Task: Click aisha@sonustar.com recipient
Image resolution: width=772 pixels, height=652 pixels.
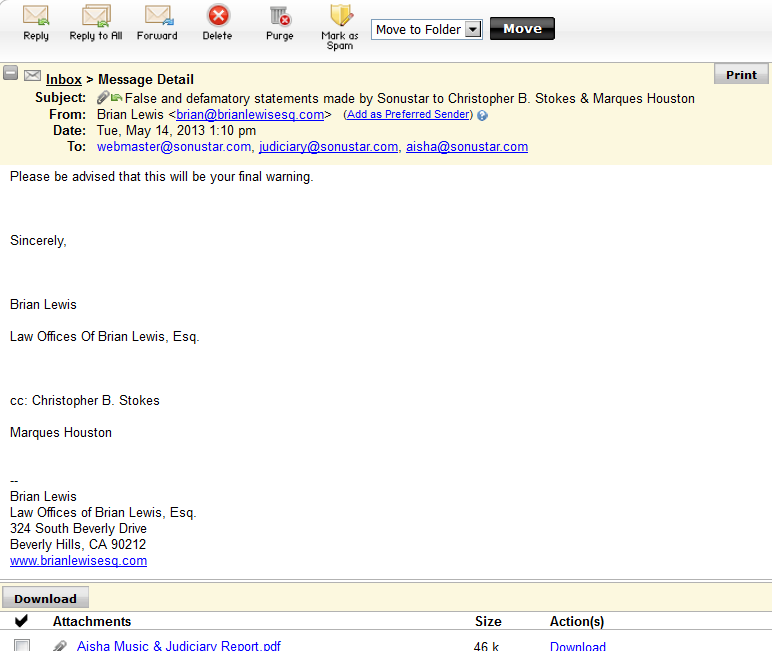Action: 467,147
